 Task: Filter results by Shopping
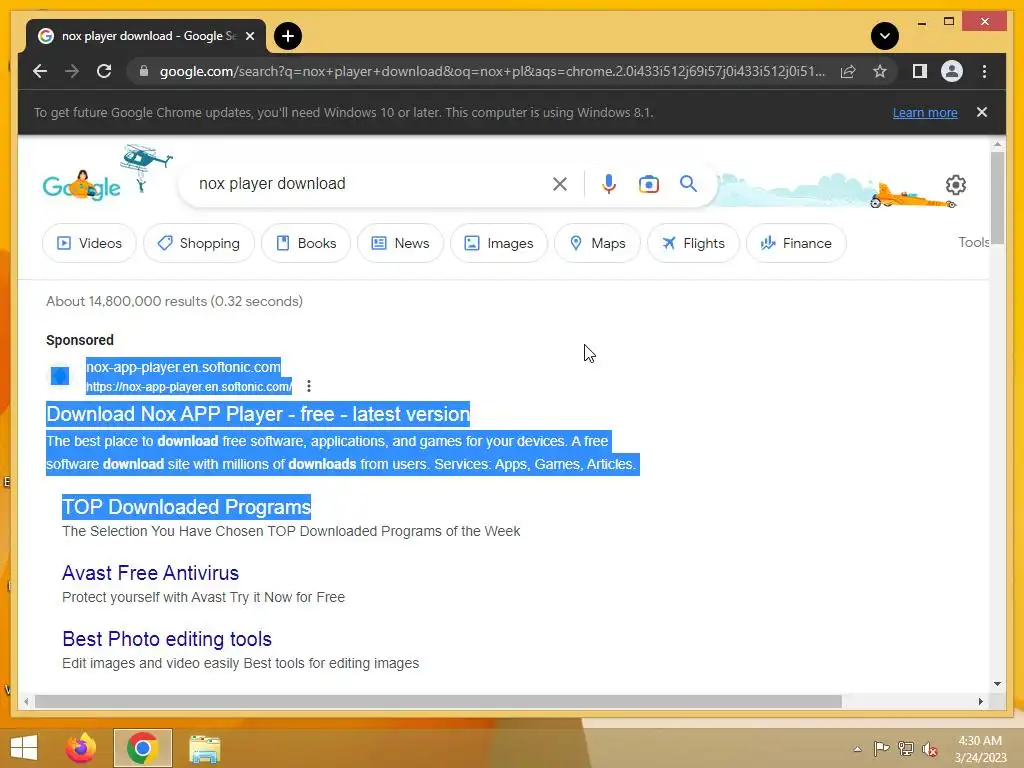tap(199, 243)
